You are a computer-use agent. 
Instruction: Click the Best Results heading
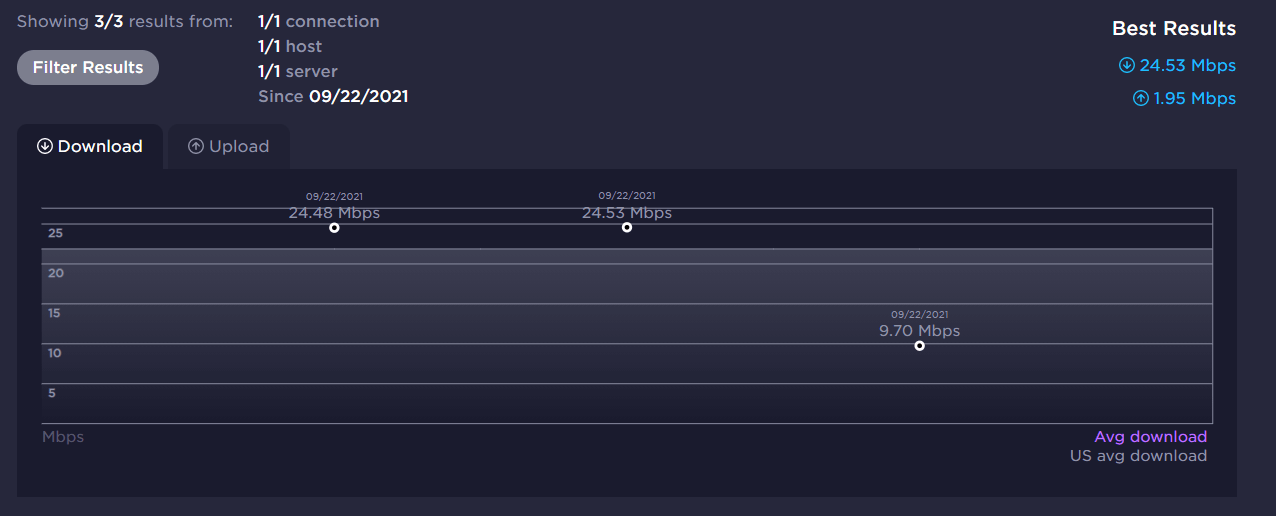coord(1174,29)
